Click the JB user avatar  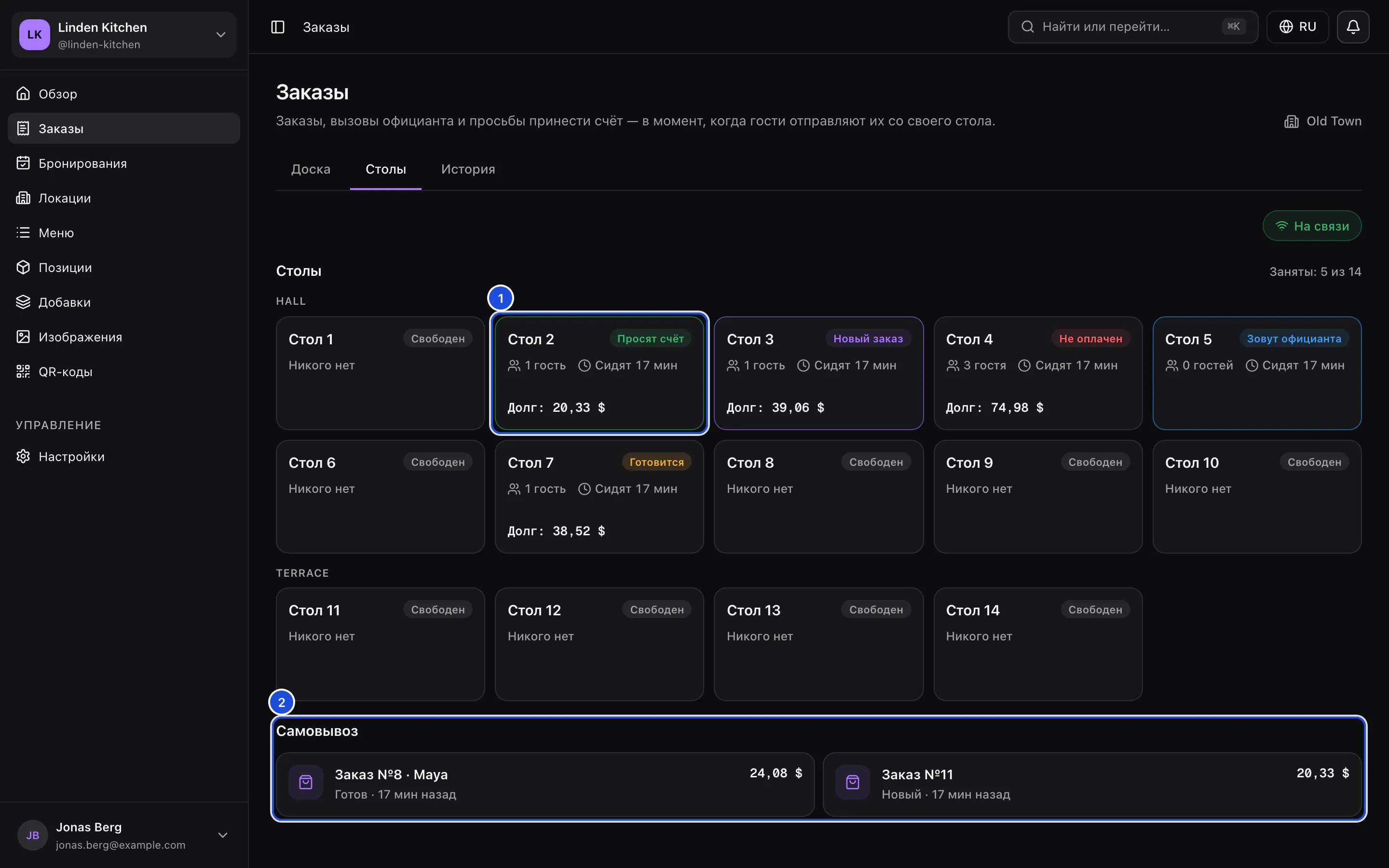coord(33,835)
